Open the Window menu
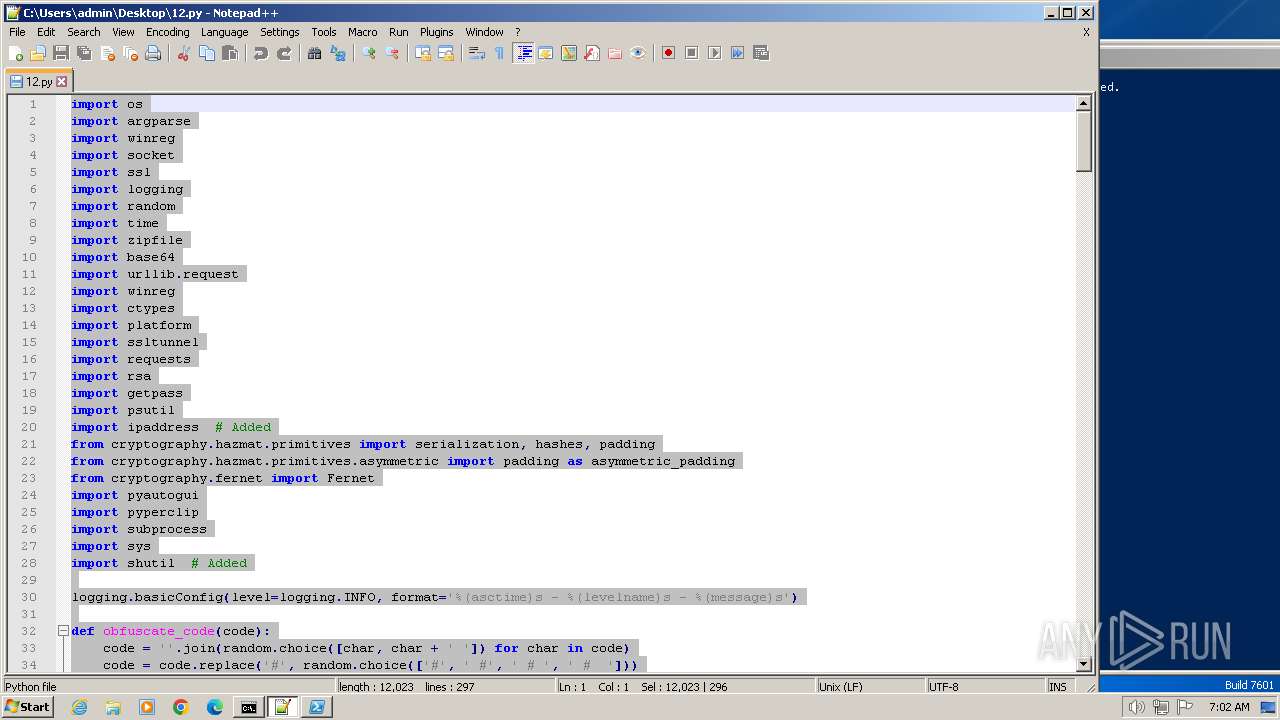 click(485, 32)
